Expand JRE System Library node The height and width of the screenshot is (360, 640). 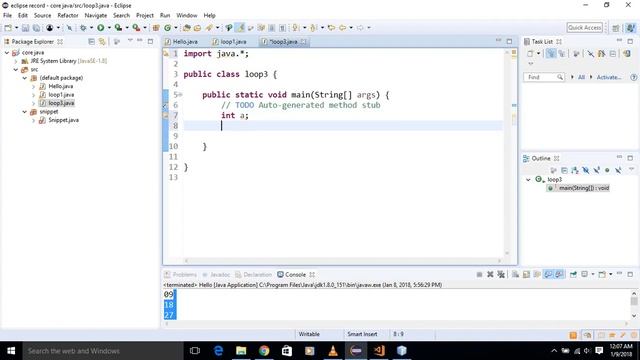[16, 61]
